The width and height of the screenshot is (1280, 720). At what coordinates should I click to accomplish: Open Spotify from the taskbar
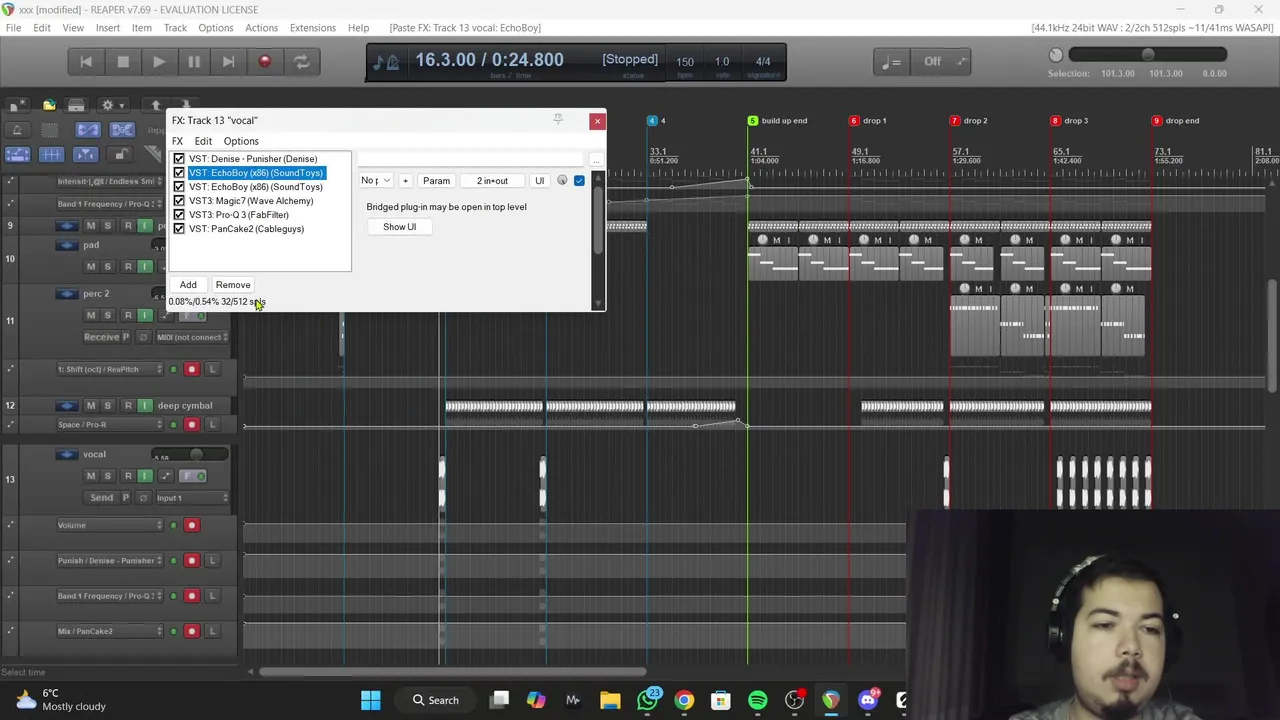(x=757, y=700)
